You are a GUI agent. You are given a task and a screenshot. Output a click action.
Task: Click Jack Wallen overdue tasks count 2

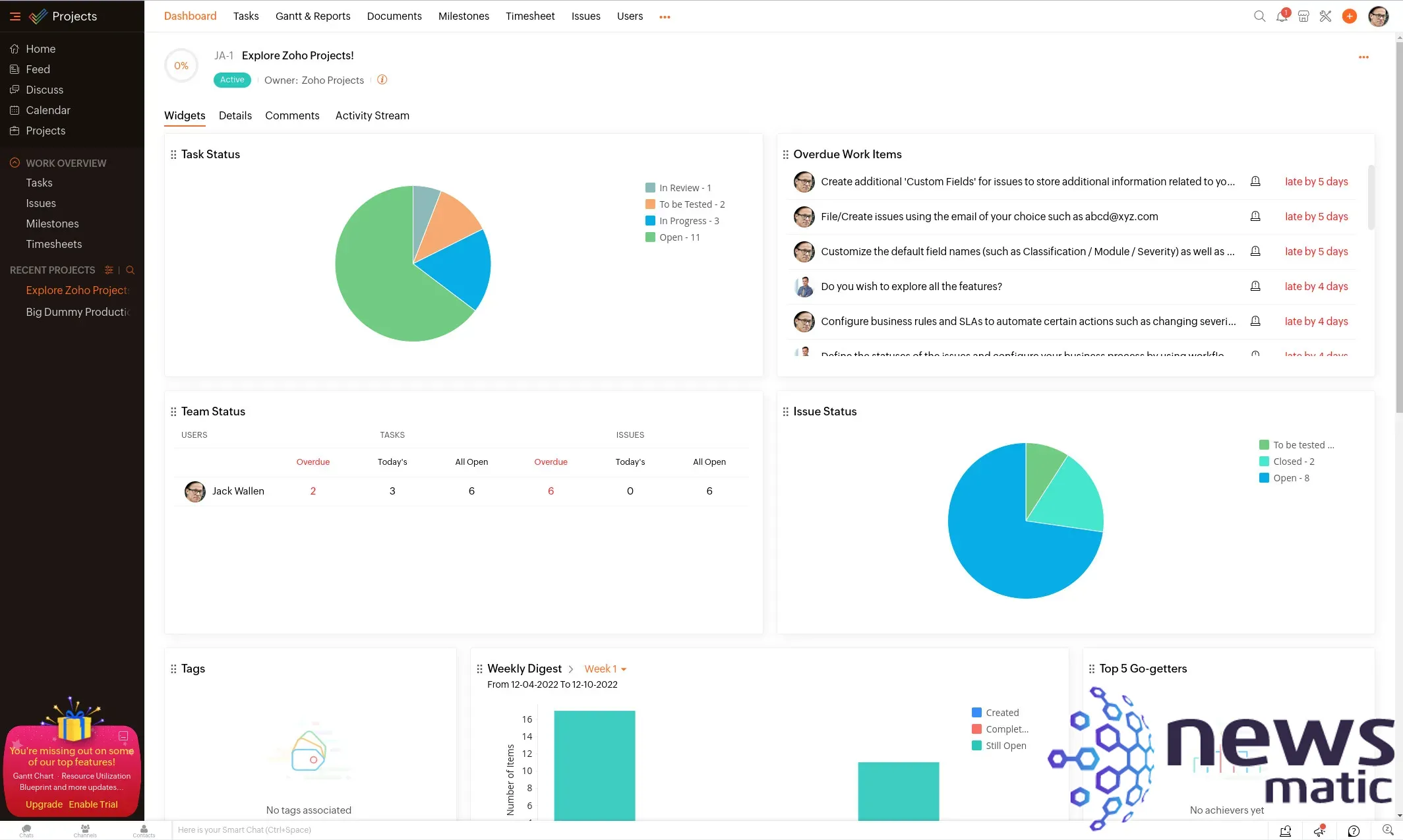pyautogui.click(x=313, y=491)
